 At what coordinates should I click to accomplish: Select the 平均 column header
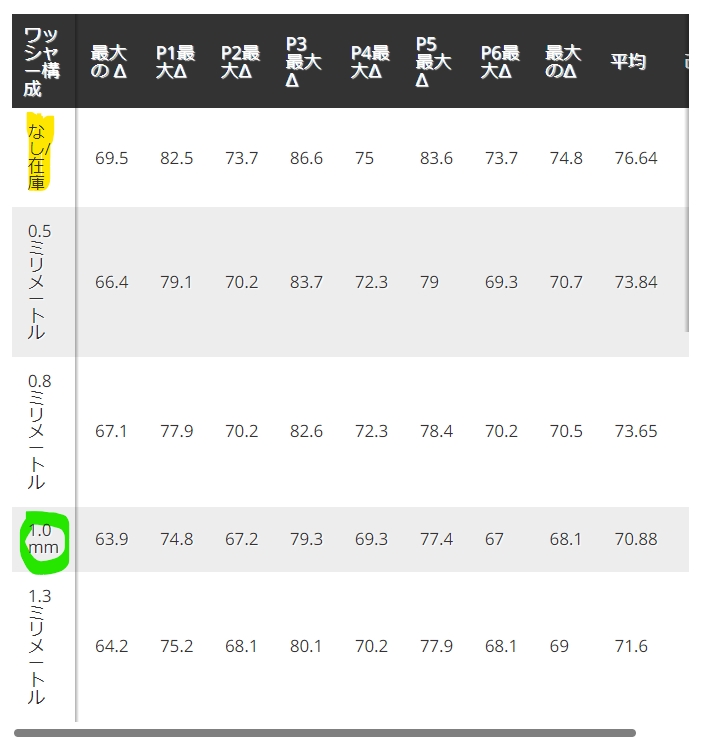point(628,62)
